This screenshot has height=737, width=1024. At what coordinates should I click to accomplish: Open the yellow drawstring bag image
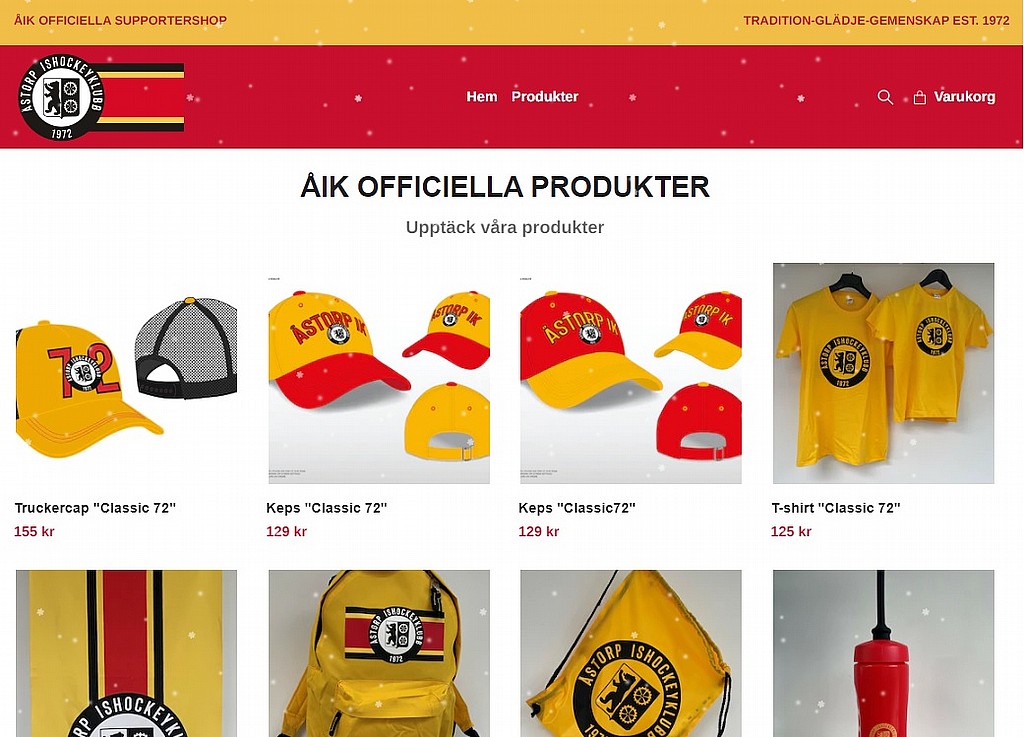631,653
